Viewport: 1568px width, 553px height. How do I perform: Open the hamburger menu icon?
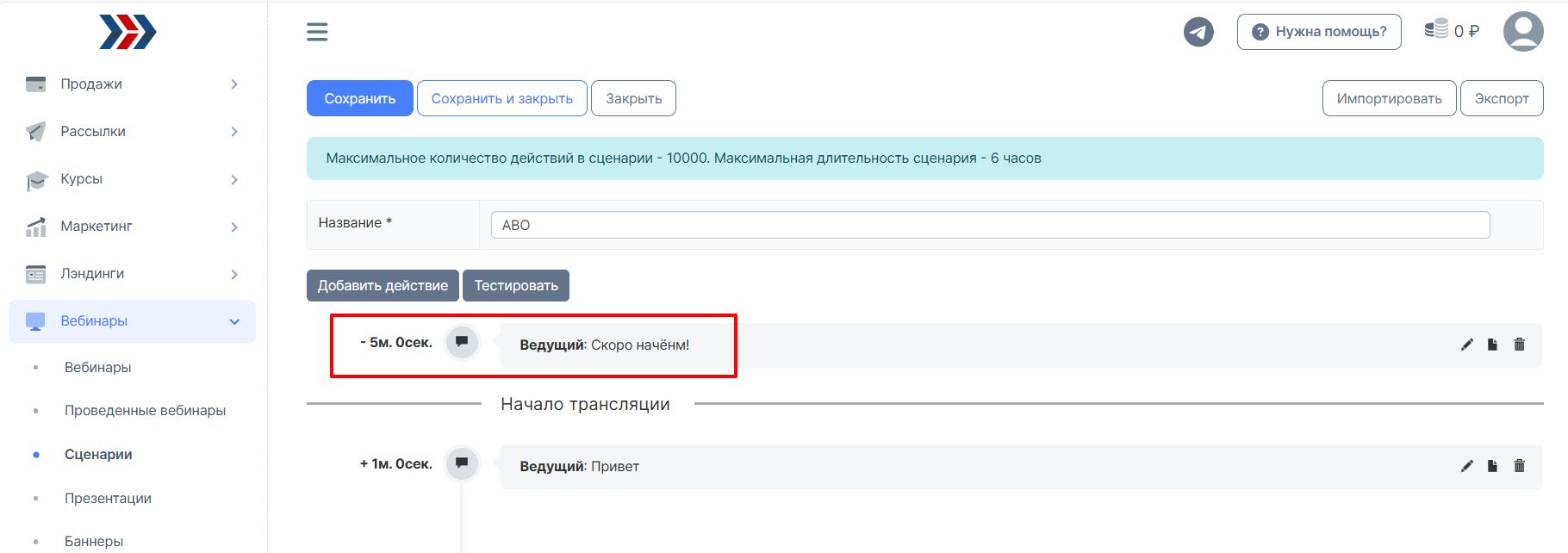pyautogui.click(x=317, y=33)
